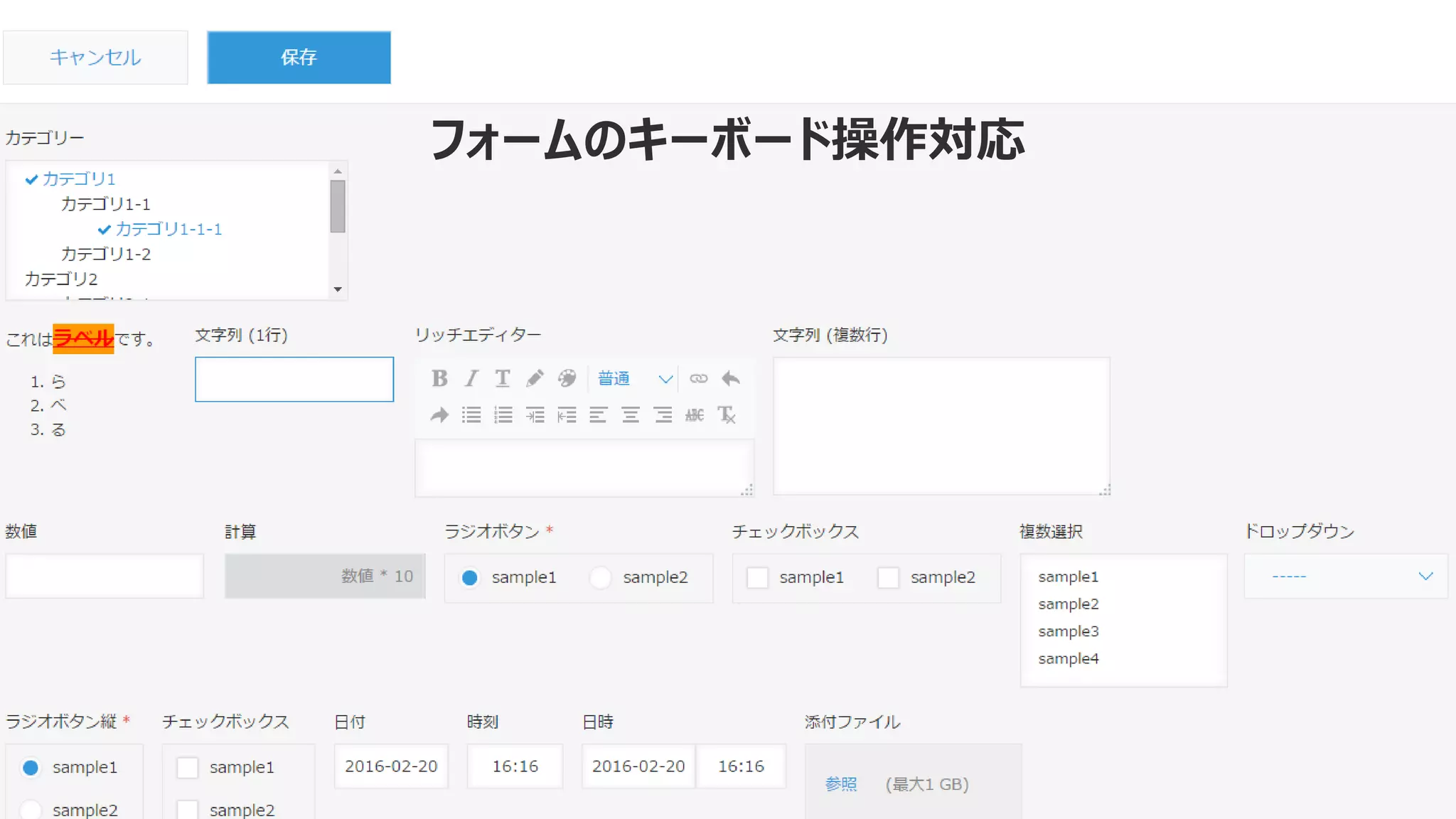Focus the 数値 number field
The width and height of the screenshot is (1456, 819).
(x=105, y=576)
